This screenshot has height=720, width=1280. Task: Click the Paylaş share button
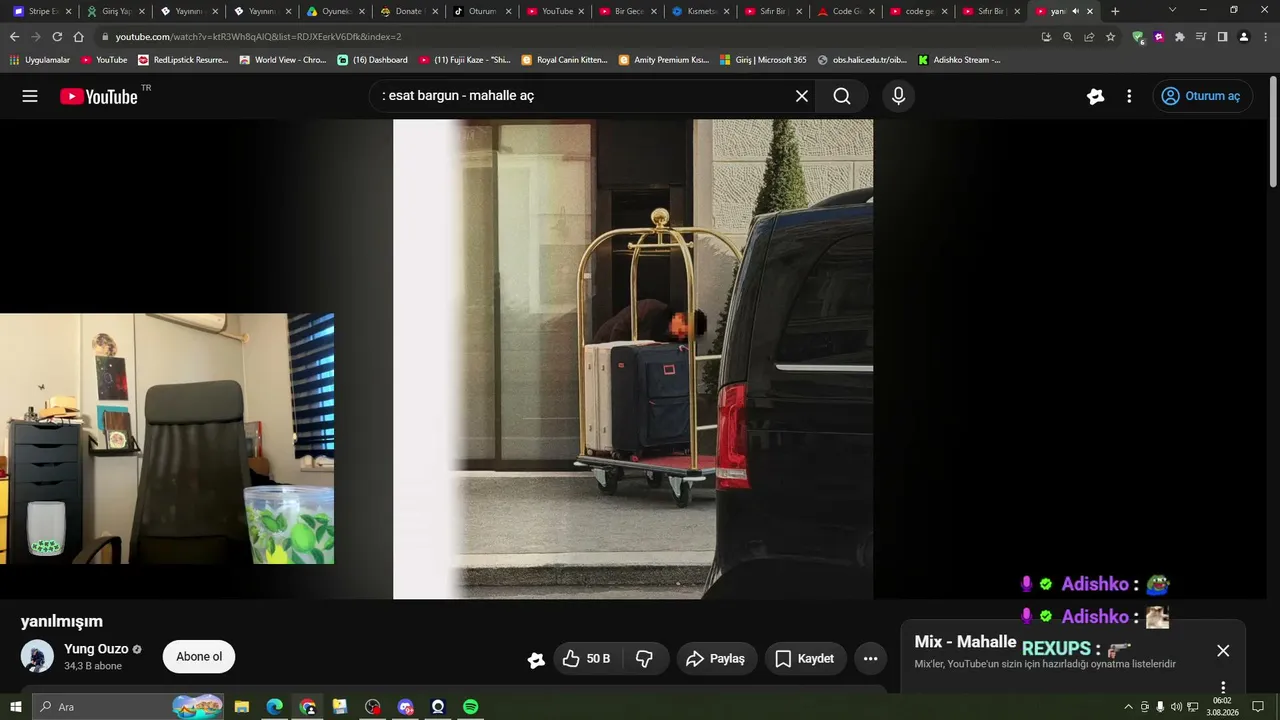pyautogui.click(x=716, y=658)
